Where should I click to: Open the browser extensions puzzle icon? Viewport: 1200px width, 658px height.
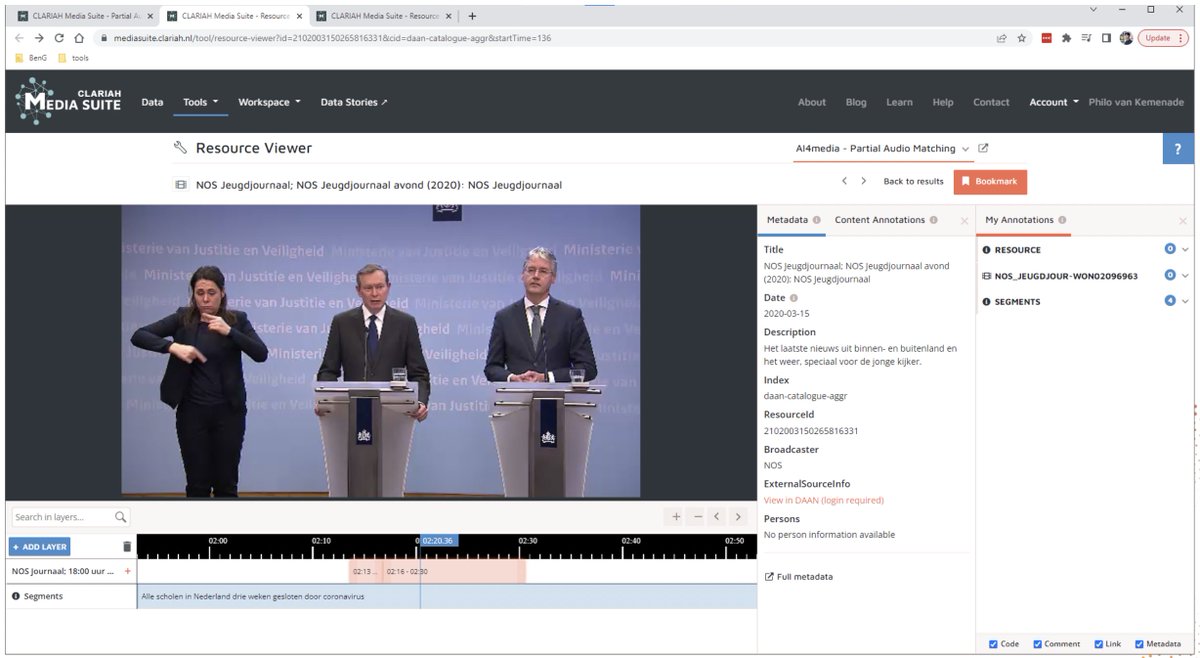[x=1067, y=38]
